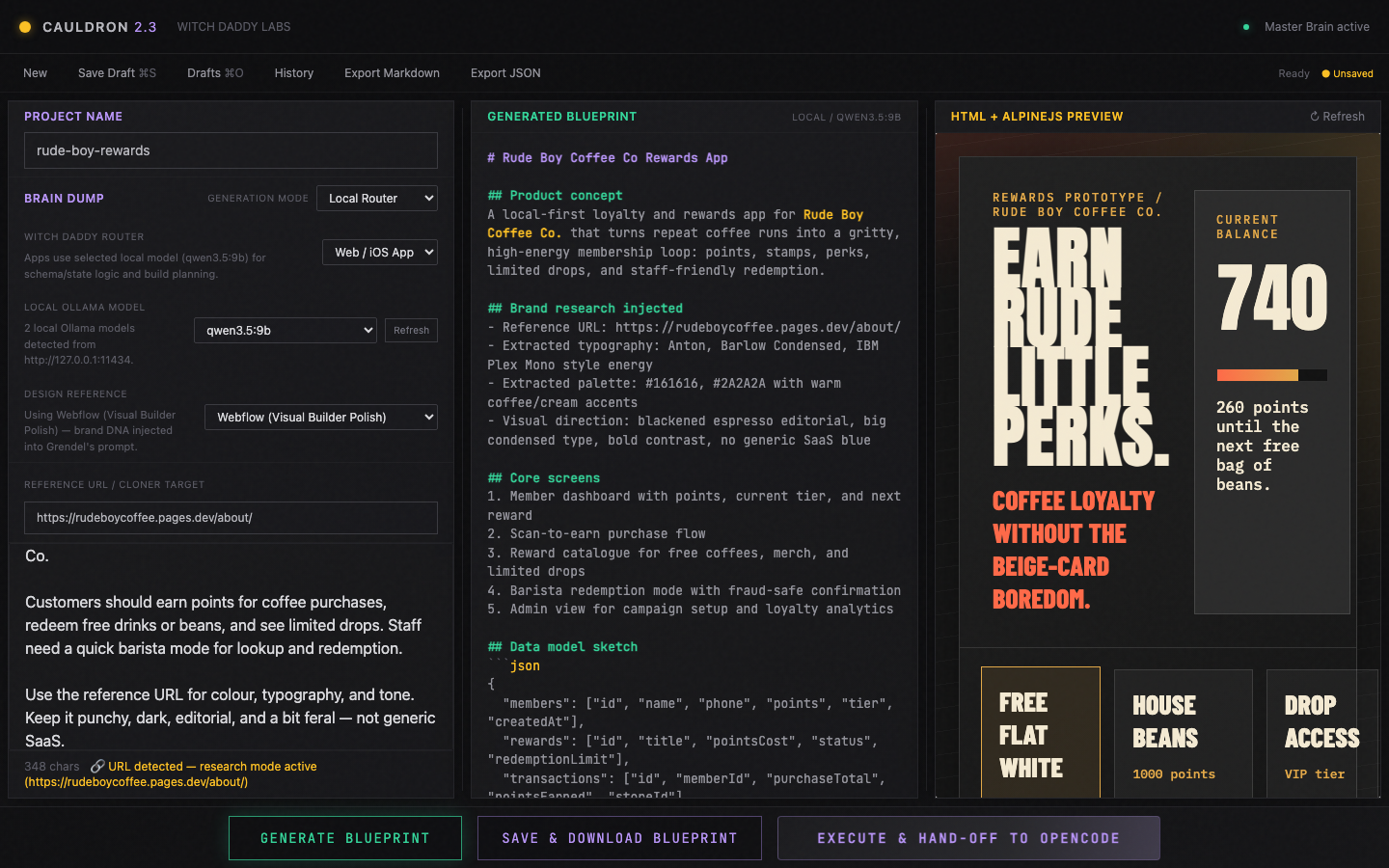This screenshot has width=1389, height=868.
Task: Select the House Beans reward card
Action: coord(1184,734)
